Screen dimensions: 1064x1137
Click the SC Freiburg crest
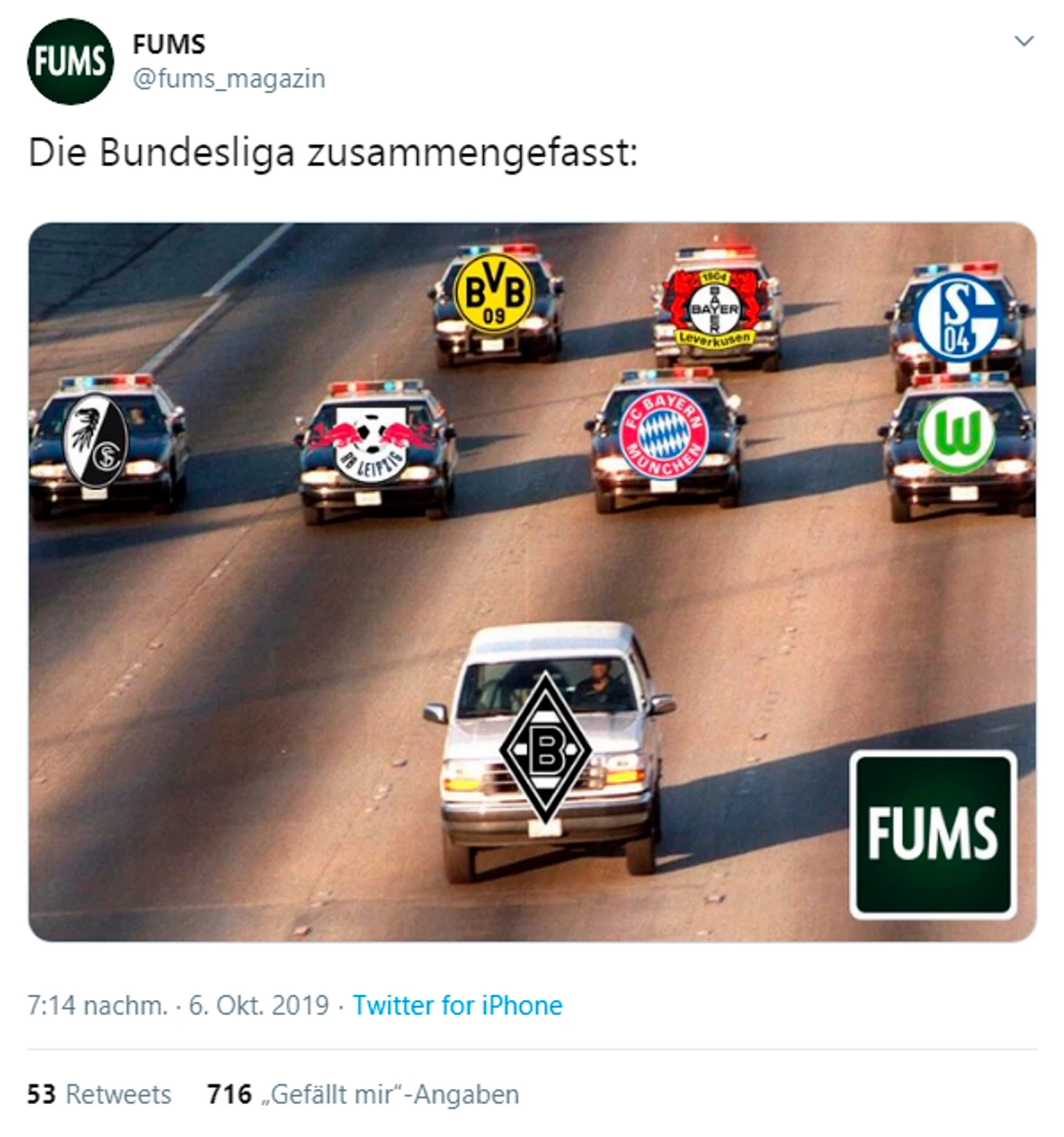(x=96, y=440)
